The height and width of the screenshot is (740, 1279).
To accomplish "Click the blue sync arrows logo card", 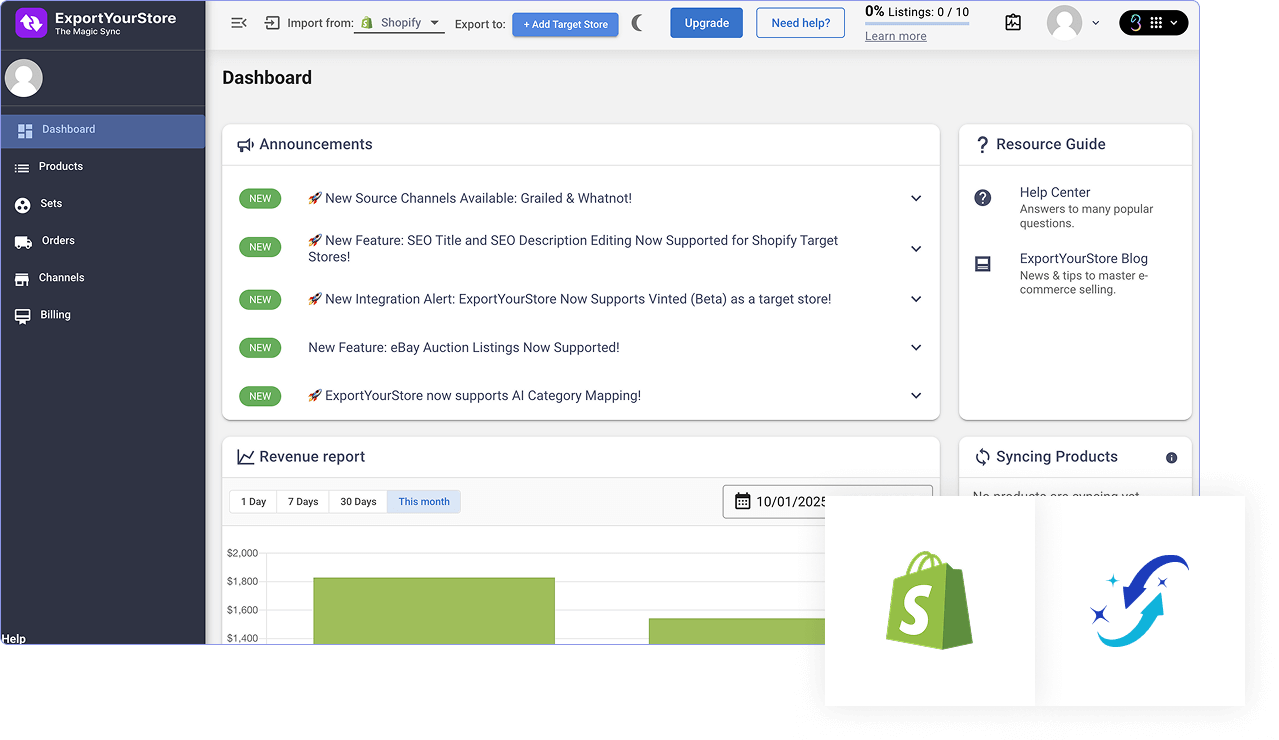I will 1141,600.
